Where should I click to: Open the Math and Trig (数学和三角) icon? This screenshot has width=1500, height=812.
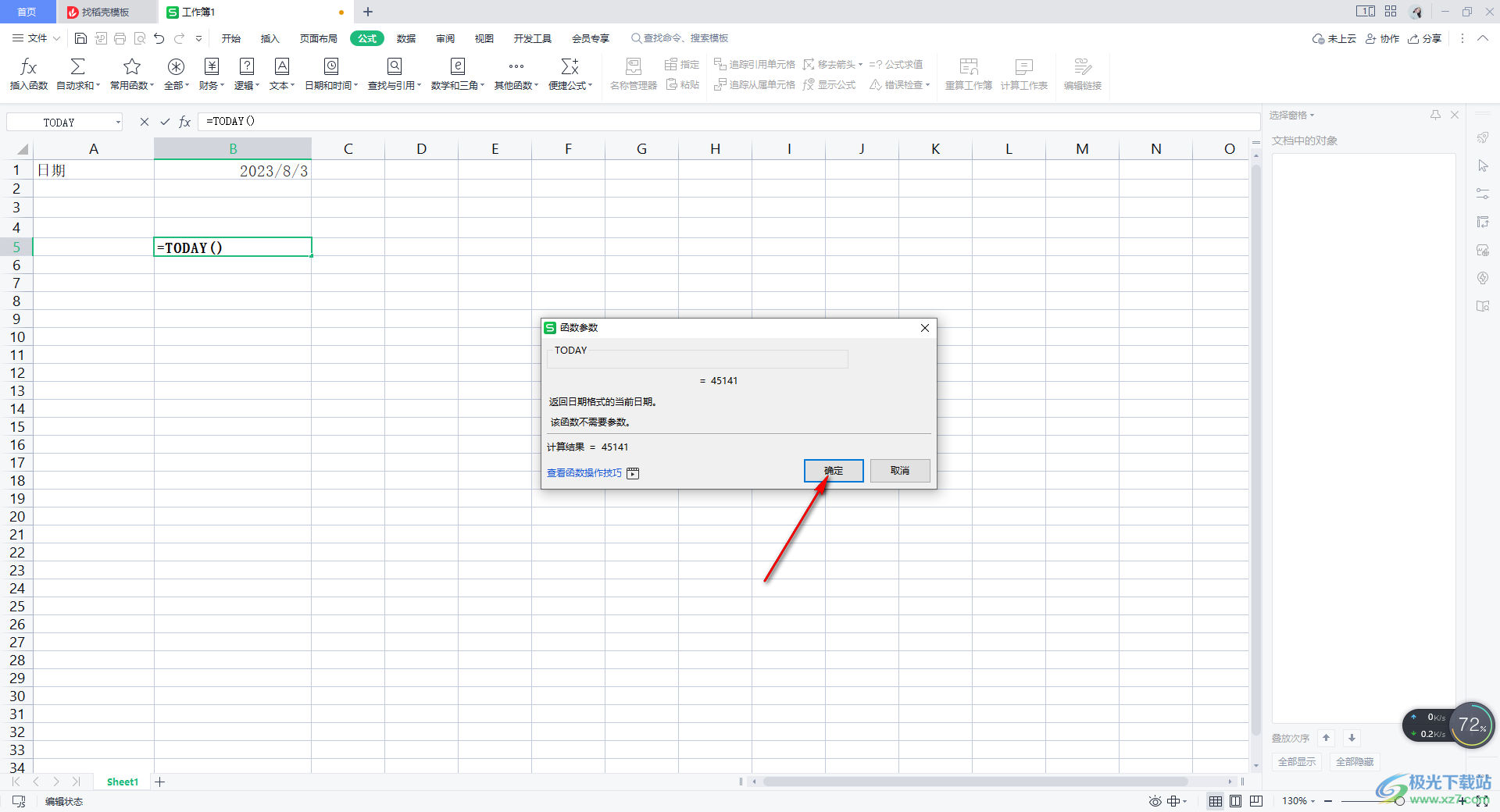click(x=458, y=66)
